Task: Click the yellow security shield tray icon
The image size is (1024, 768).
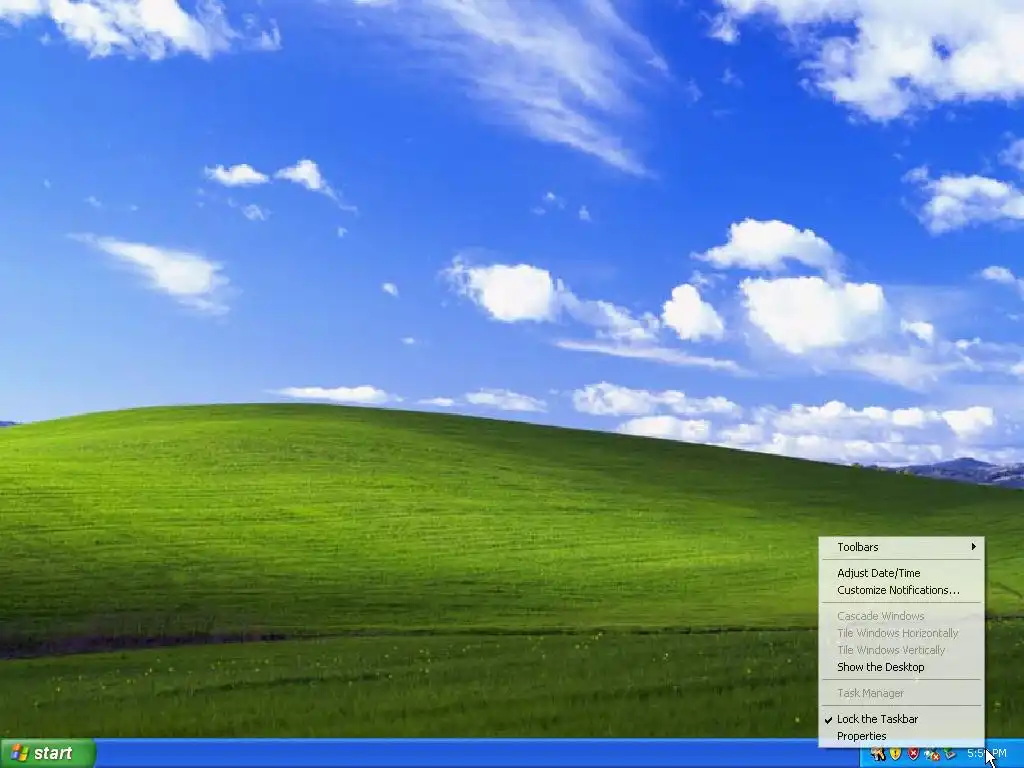Action: click(x=896, y=754)
